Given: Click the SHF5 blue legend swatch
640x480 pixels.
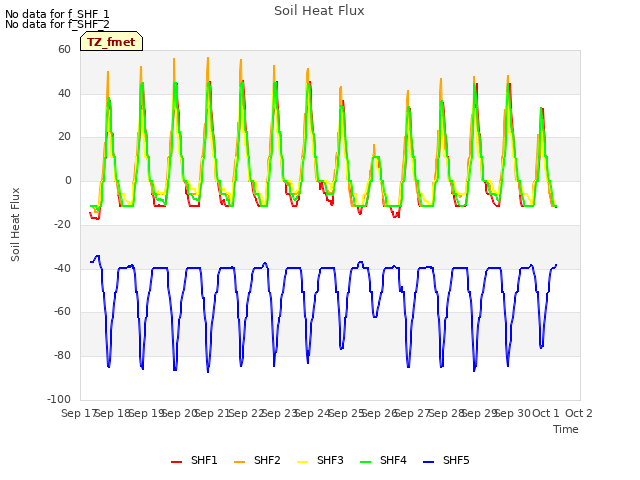Looking at the screenshot, I should pos(429,462).
